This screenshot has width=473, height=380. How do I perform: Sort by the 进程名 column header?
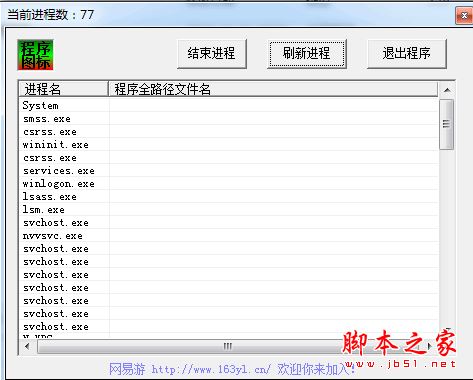pos(64,89)
